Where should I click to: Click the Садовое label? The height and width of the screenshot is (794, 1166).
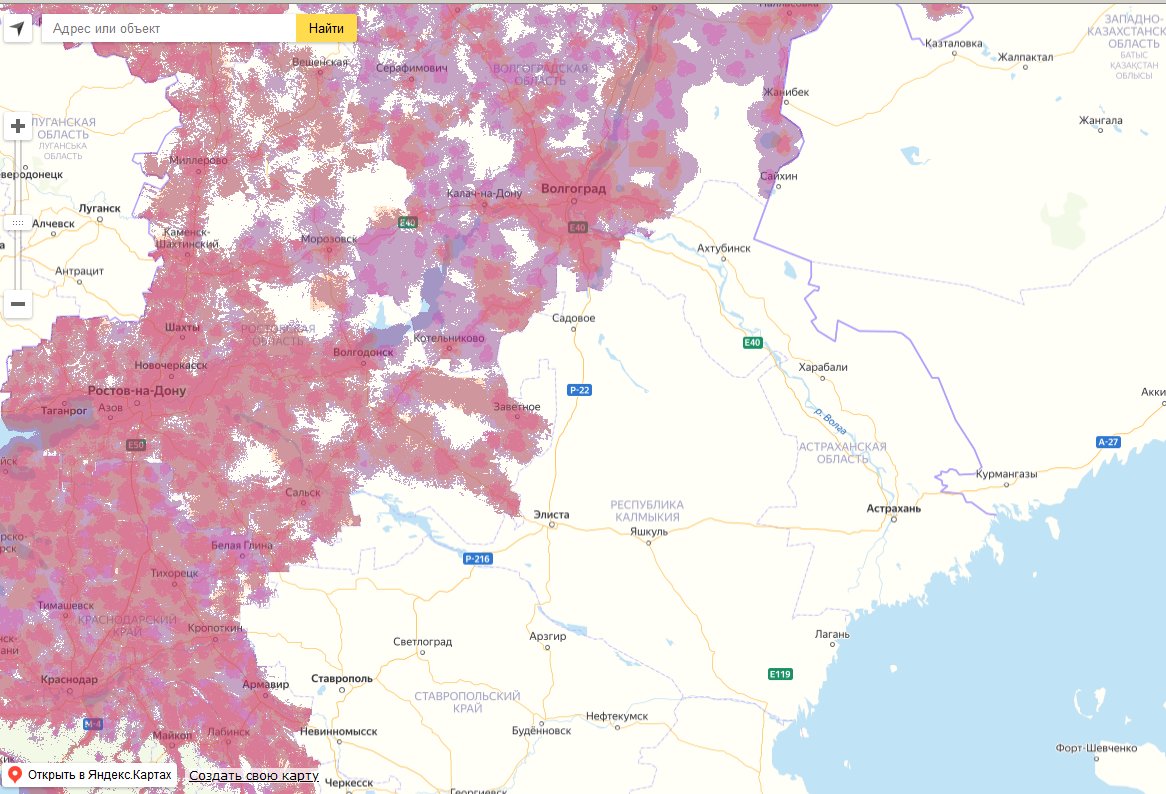(573, 317)
